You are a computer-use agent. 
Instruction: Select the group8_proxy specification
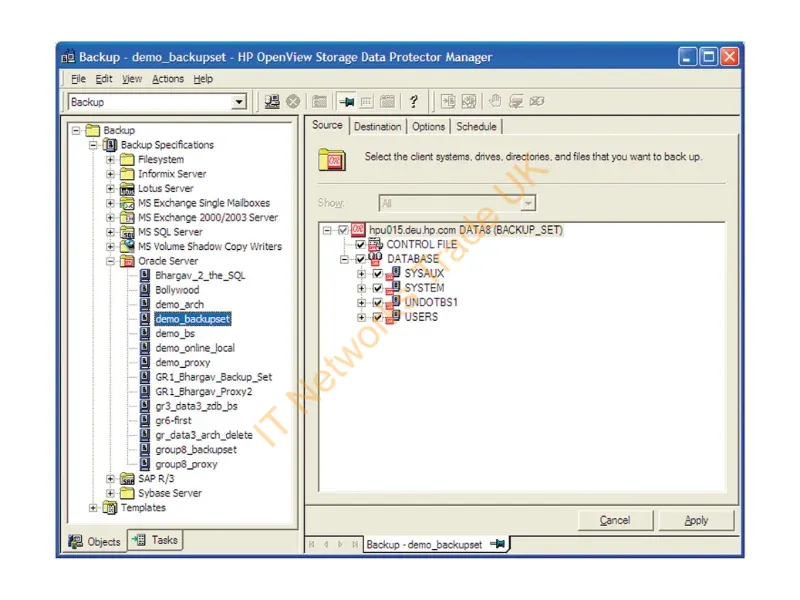click(186, 464)
